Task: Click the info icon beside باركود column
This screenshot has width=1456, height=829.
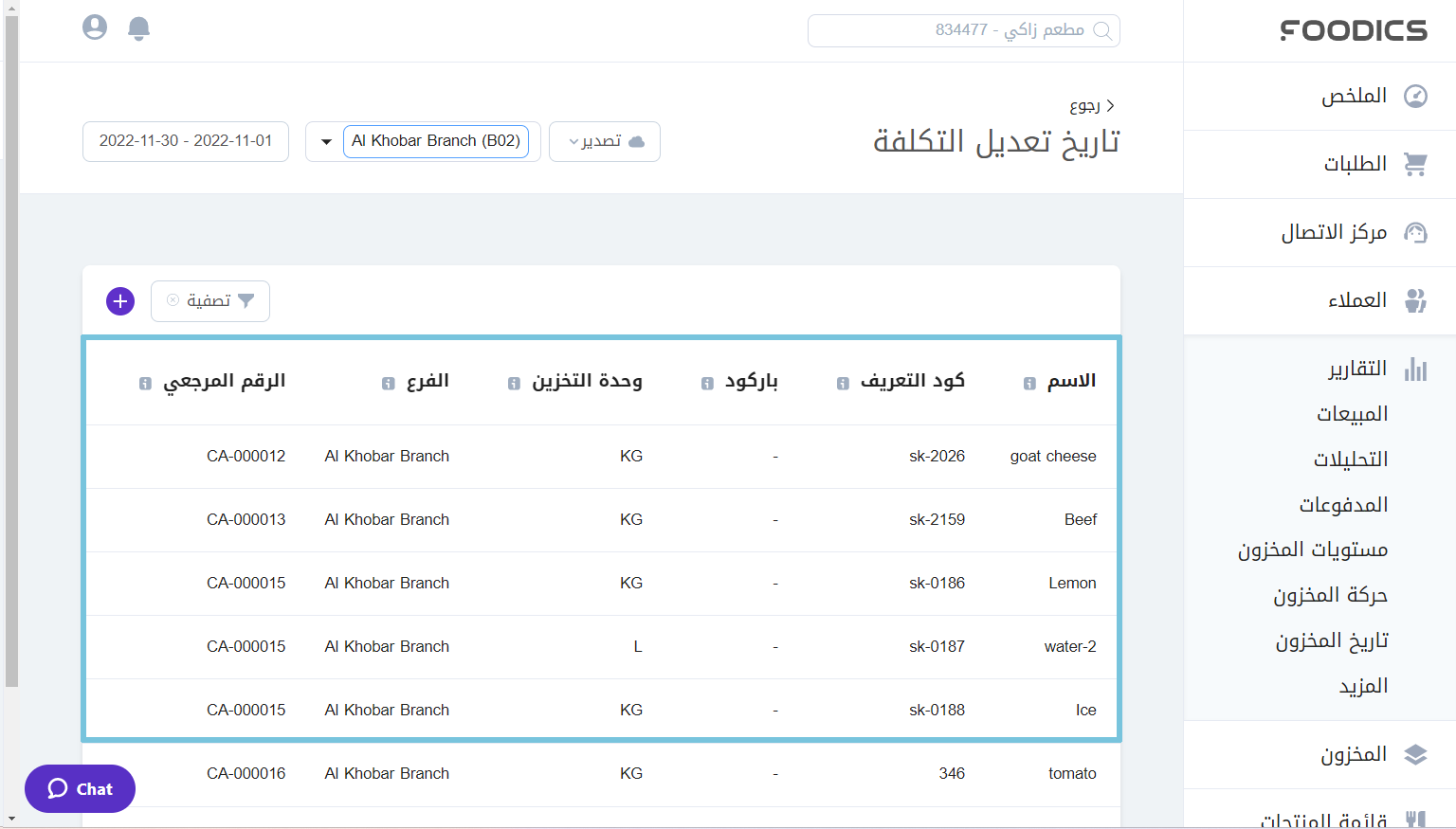Action: (707, 384)
